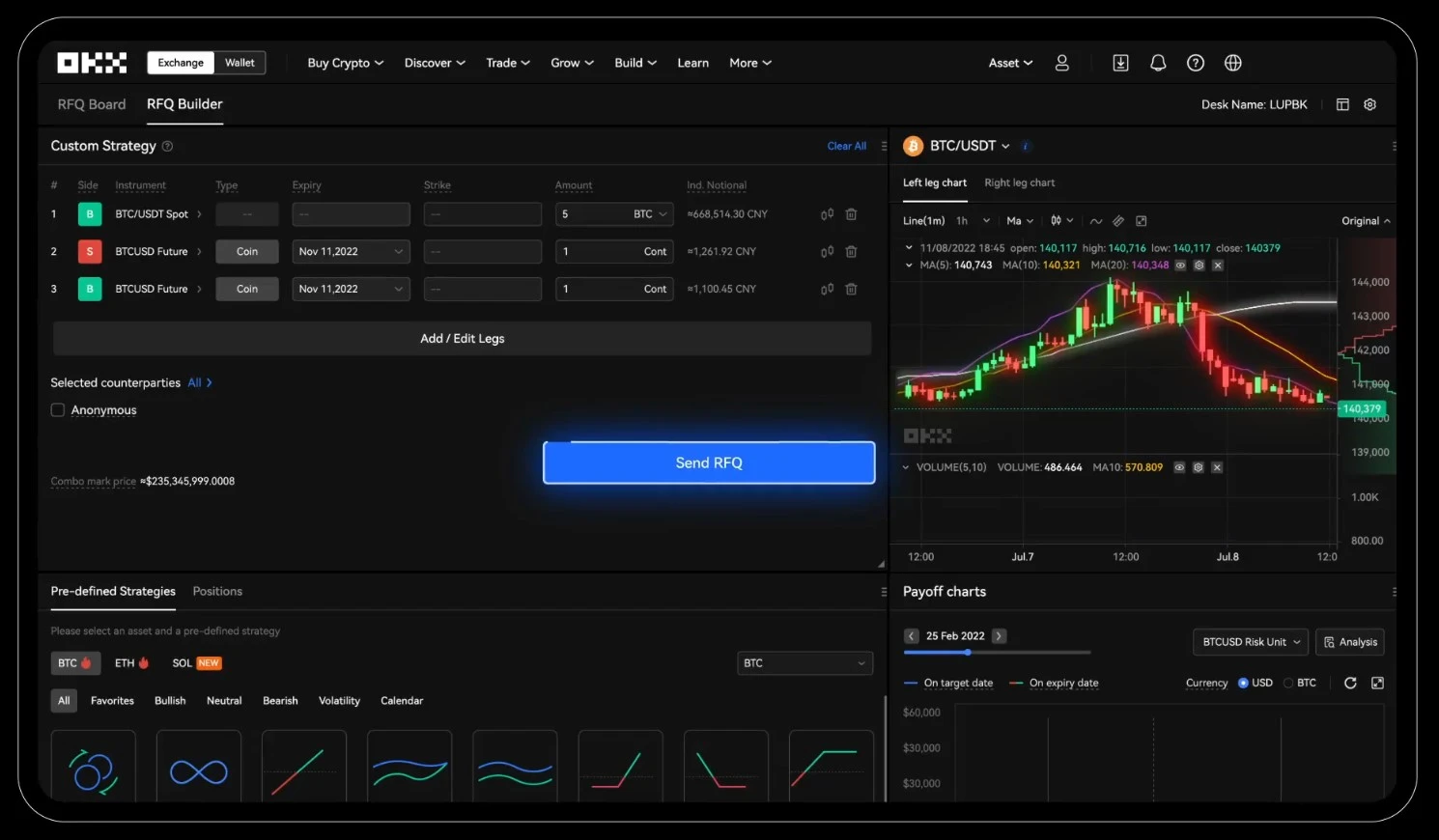Click the download app icon
Viewport: 1439px width, 840px height.
[1120, 62]
